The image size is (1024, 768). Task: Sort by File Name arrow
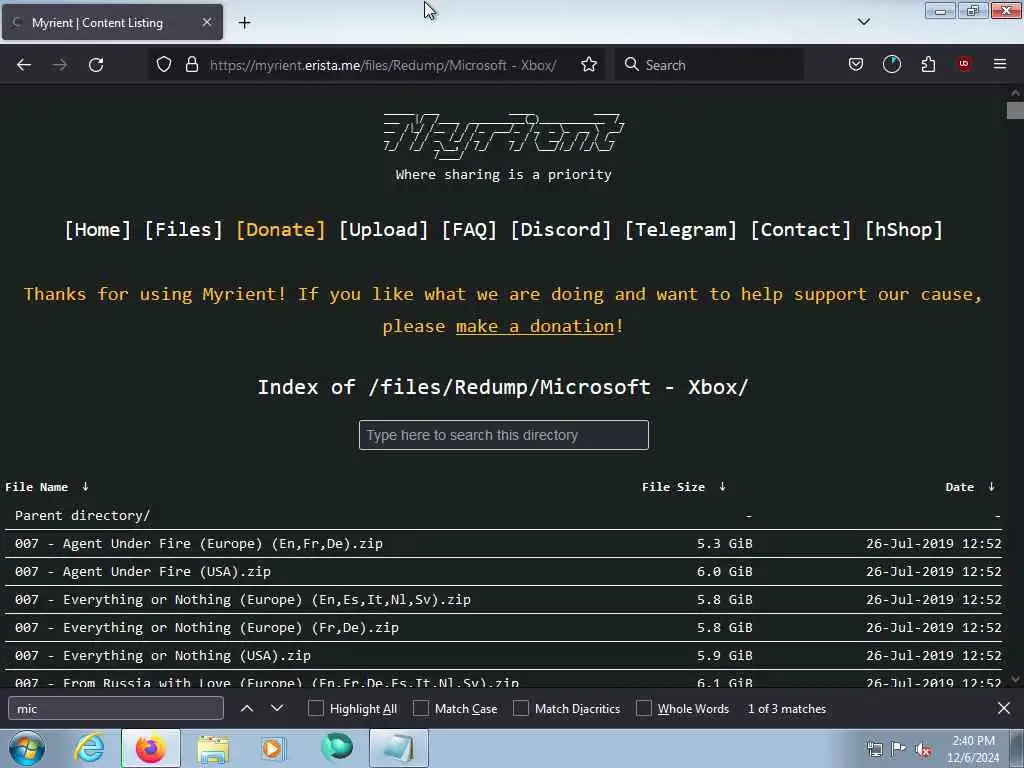click(85, 487)
